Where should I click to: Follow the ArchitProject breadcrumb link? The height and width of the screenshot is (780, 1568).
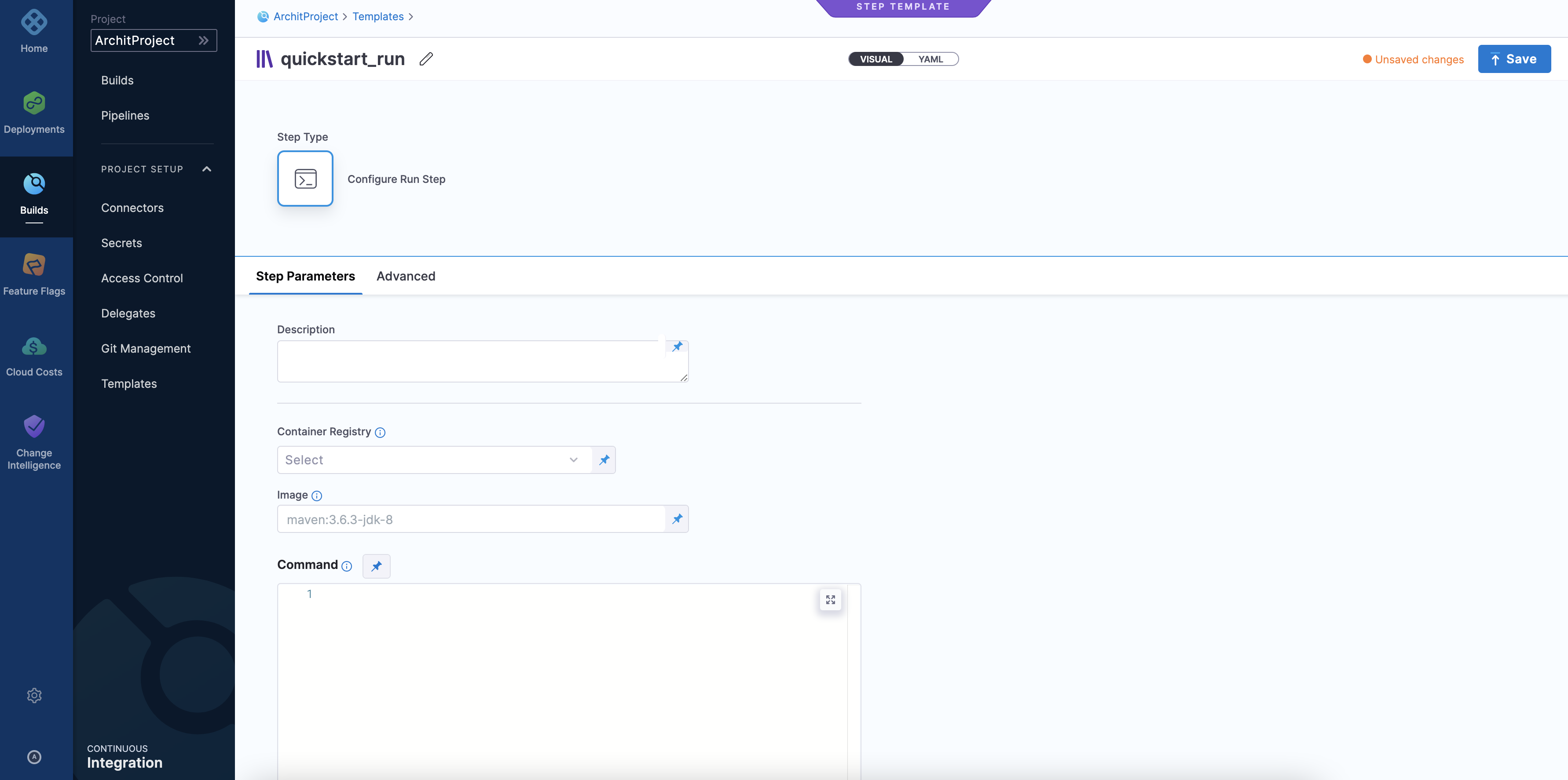(306, 16)
